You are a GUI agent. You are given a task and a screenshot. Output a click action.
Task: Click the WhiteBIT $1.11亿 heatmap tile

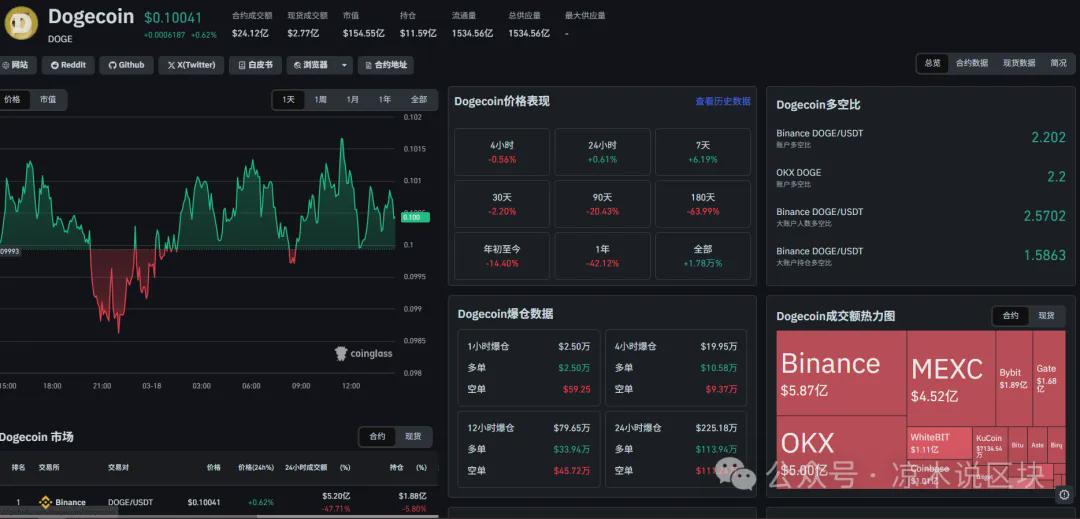(x=939, y=444)
